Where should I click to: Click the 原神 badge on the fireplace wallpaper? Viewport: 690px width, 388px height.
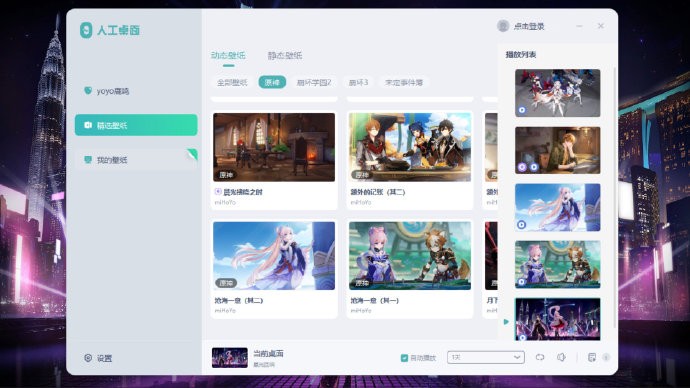[226, 175]
